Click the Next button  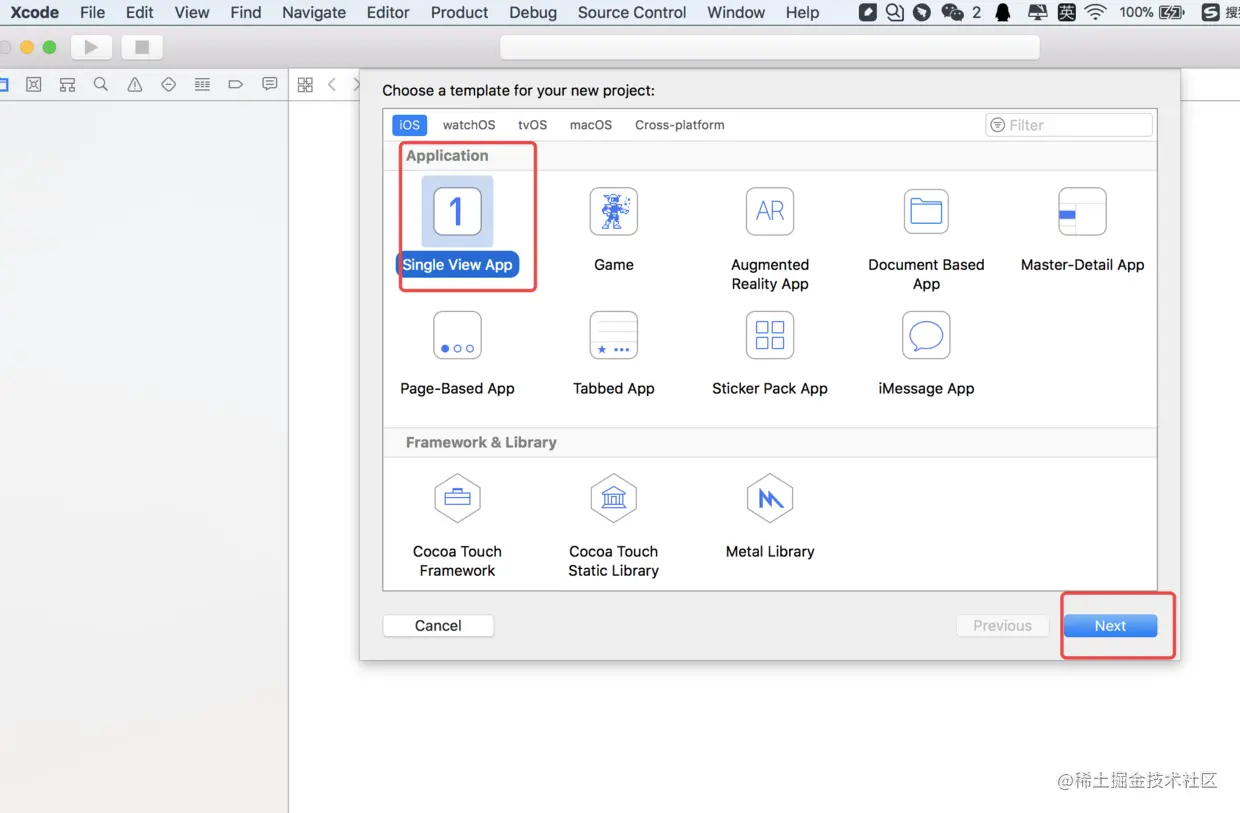[1110, 626]
